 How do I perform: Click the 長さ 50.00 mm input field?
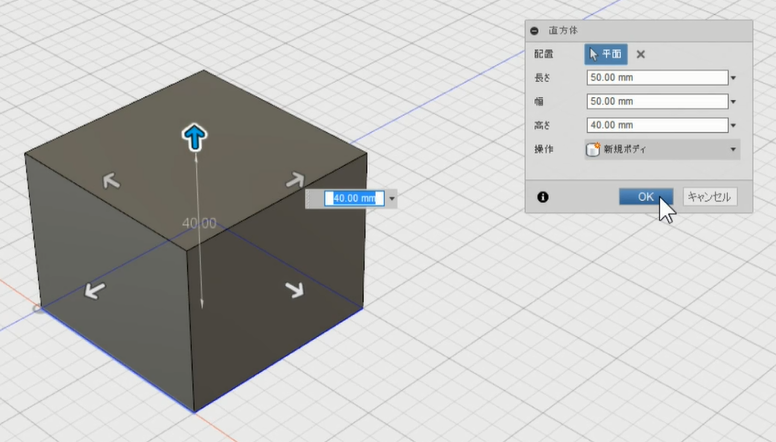(x=657, y=78)
